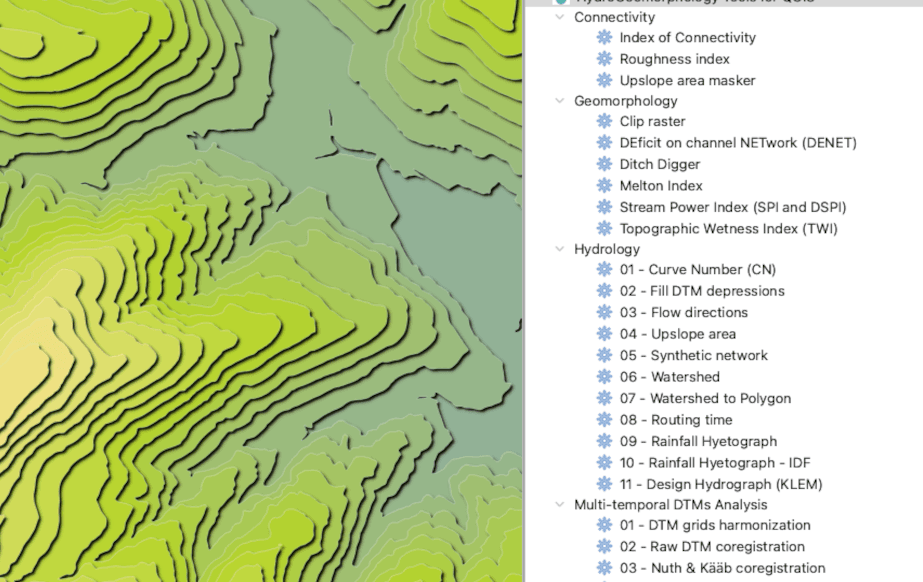The width and height of the screenshot is (923, 582).
Task: Select 04 - Upslope area text
Action: pyautogui.click(x=678, y=334)
